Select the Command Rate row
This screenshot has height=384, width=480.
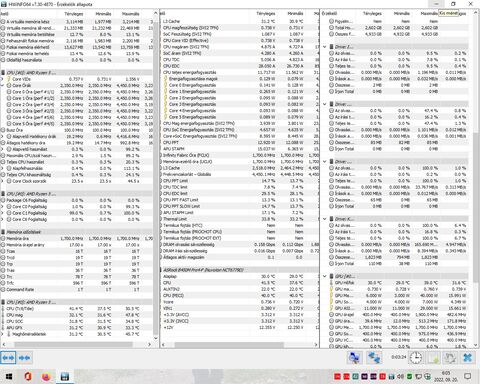tap(76, 290)
